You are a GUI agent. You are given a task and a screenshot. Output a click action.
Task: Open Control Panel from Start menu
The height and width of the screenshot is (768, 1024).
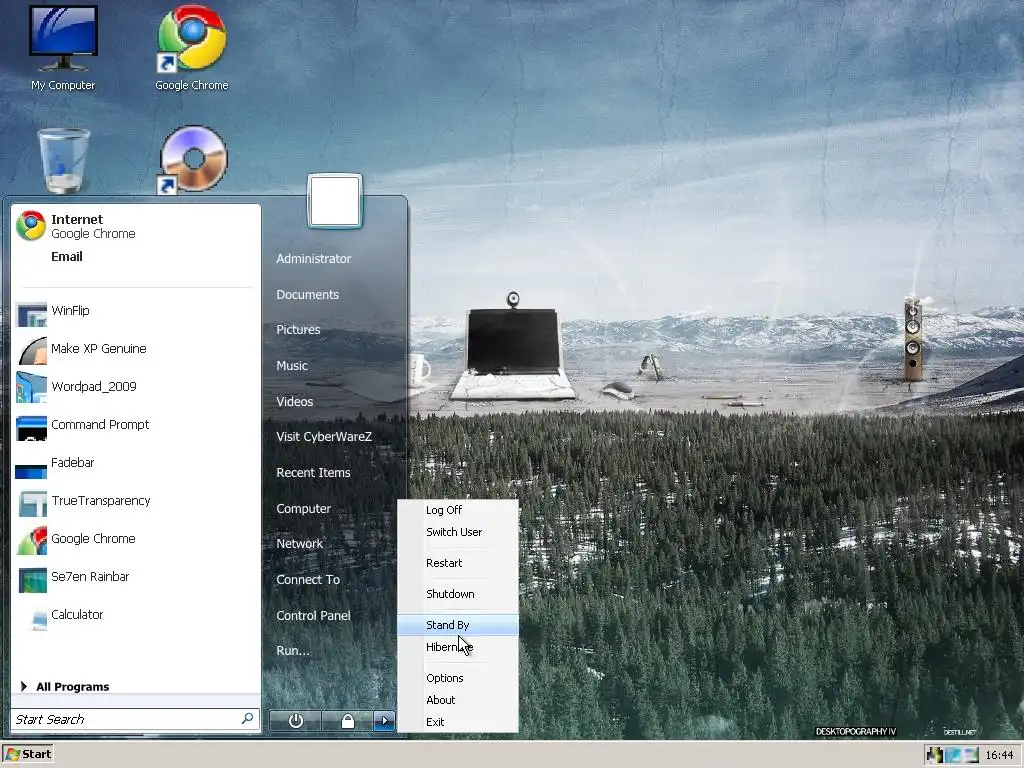(x=313, y=616)
